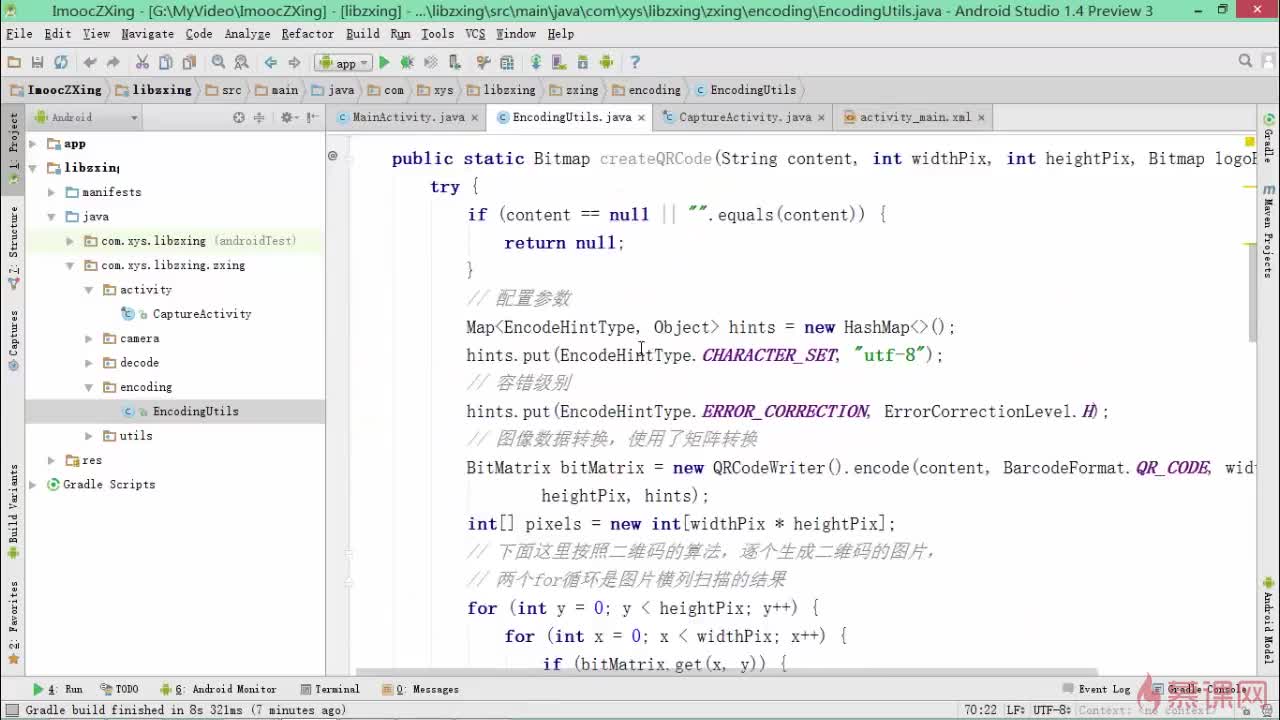Select EncodingUtils in project tree

coord(196,411)
